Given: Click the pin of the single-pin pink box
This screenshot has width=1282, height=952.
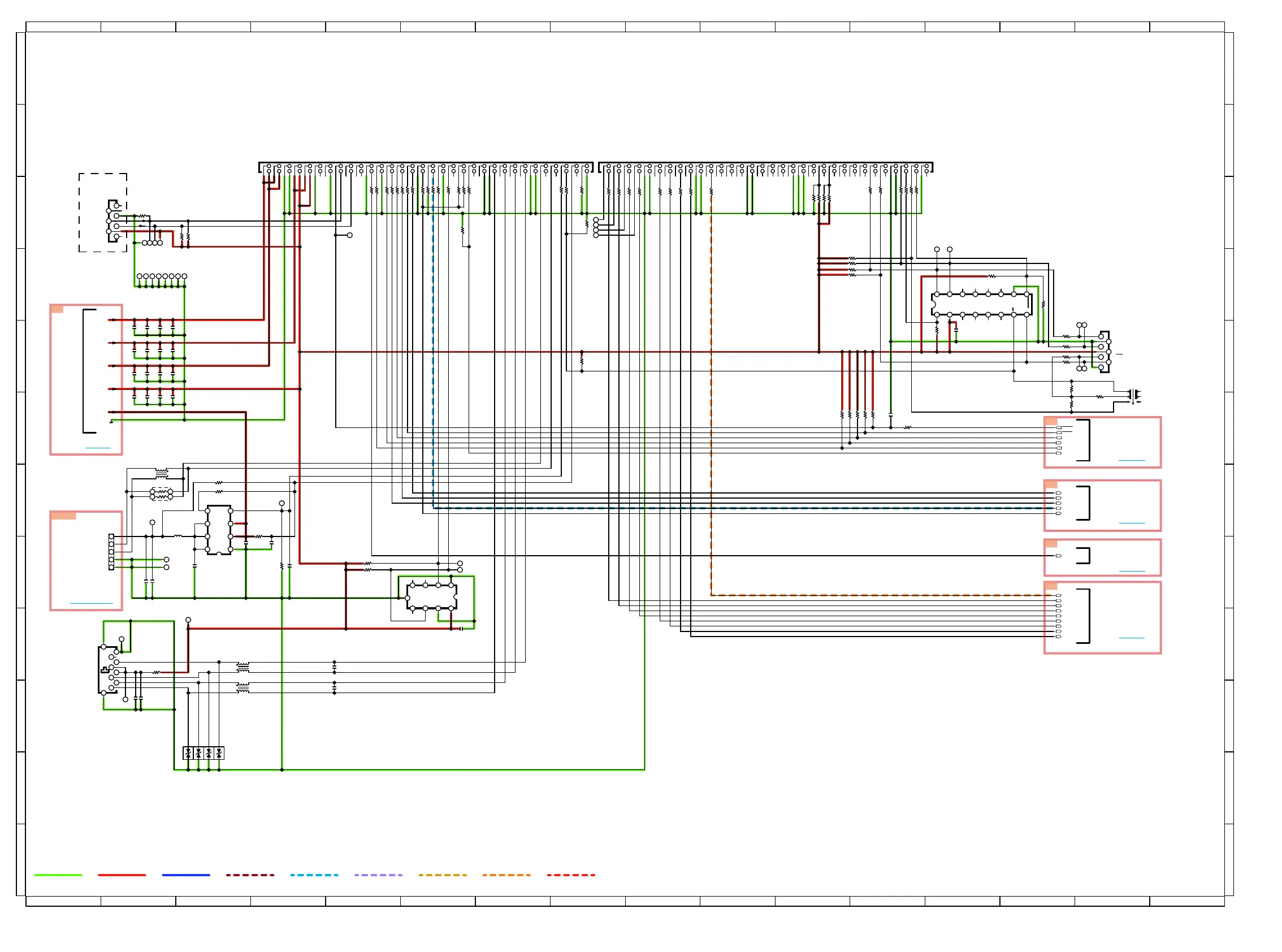Looking at the screenshot, I should tap(1059, 556).
